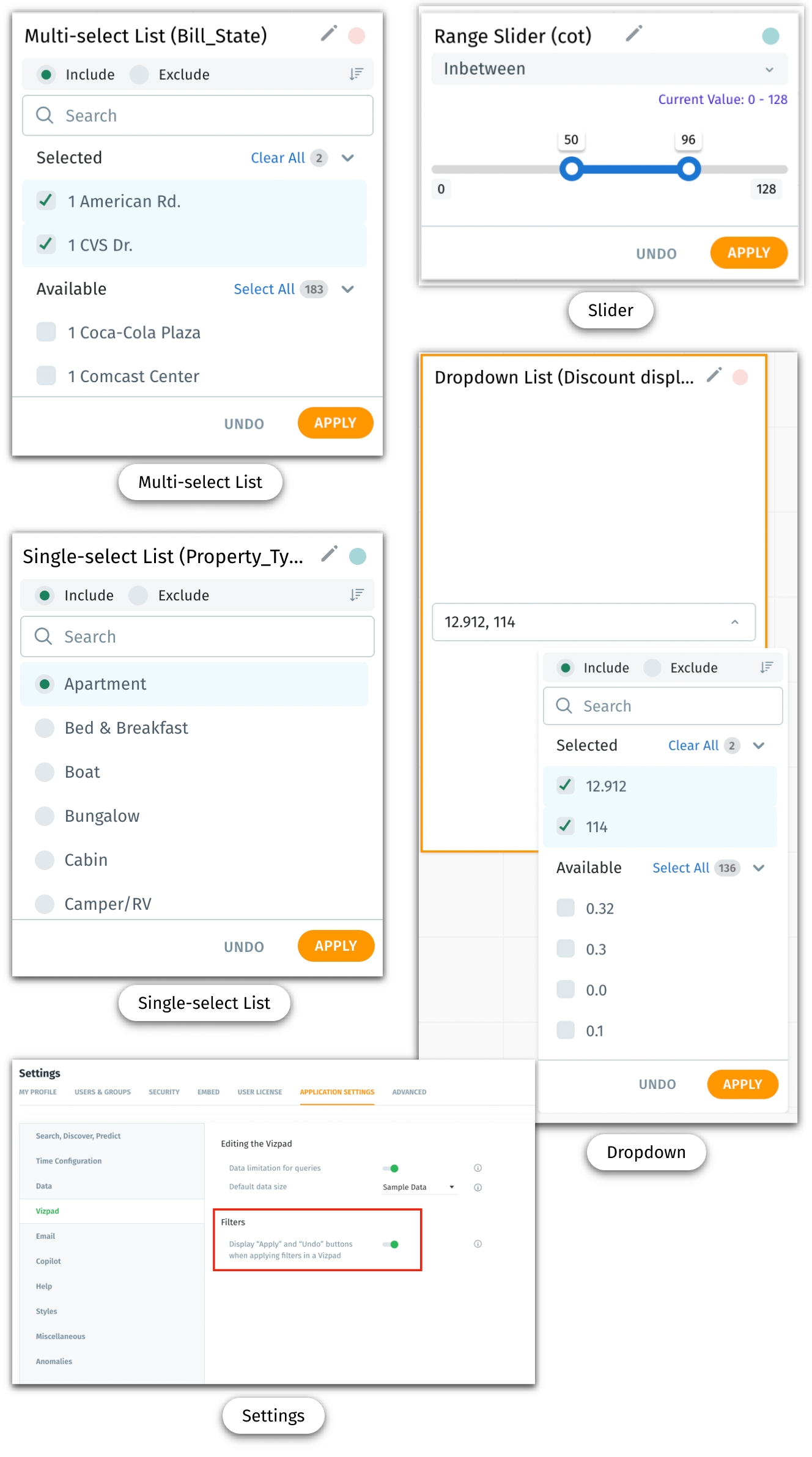Click sort icon in Multi-select List filter
This screenshot has height=1457, width=812.
356,74
